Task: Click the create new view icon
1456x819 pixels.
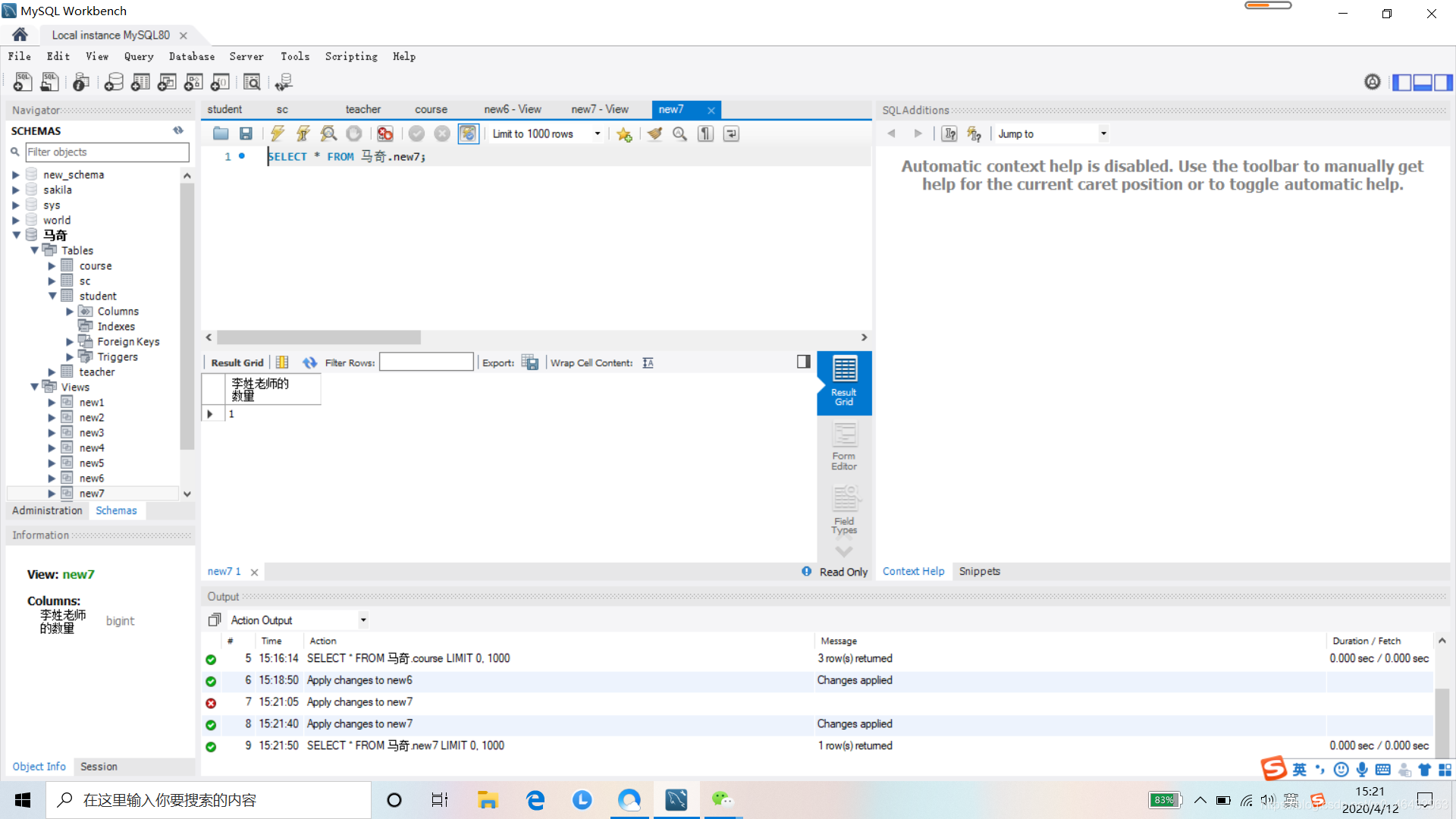Action: pyautogui.click(x=167, y=82)
